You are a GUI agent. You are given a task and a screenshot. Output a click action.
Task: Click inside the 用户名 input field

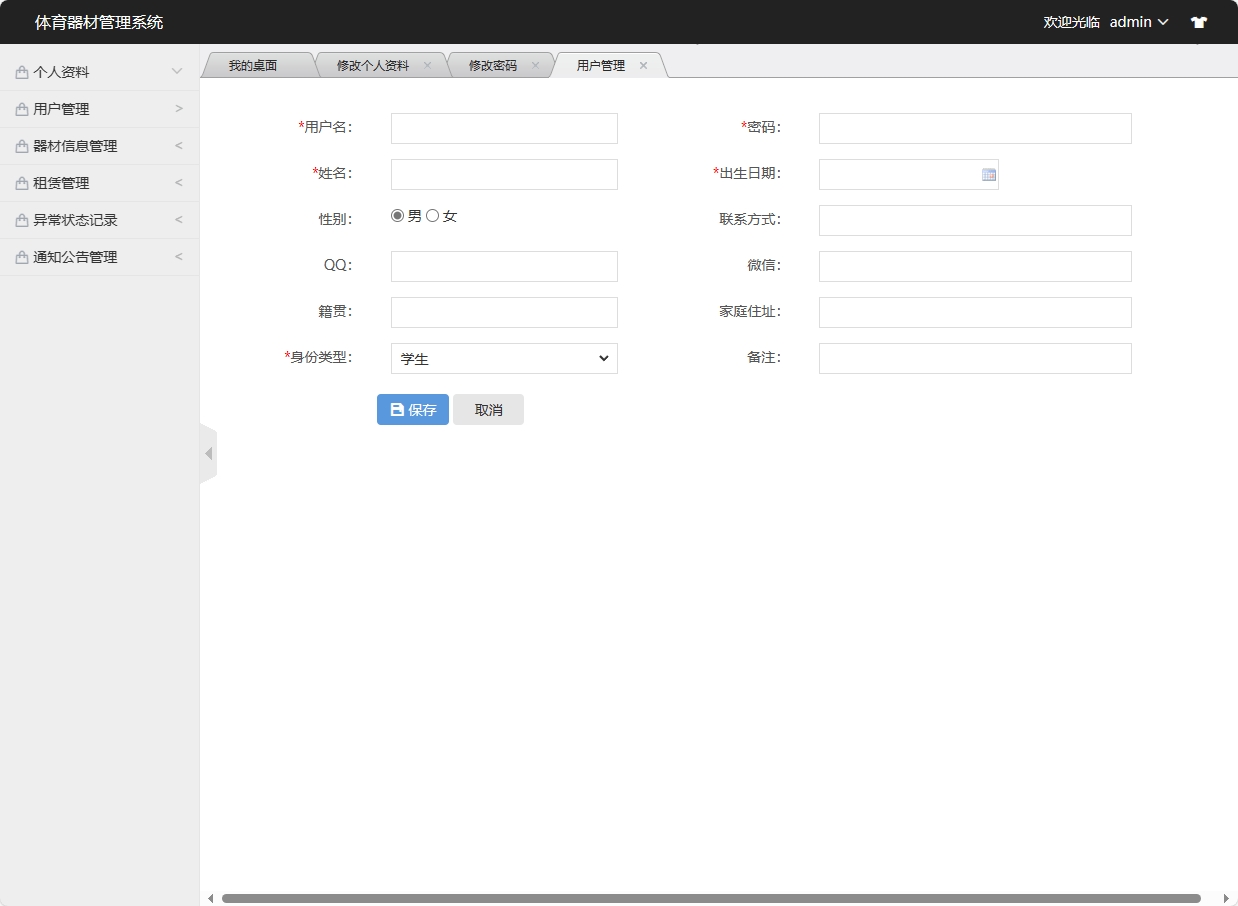(504, 127)
